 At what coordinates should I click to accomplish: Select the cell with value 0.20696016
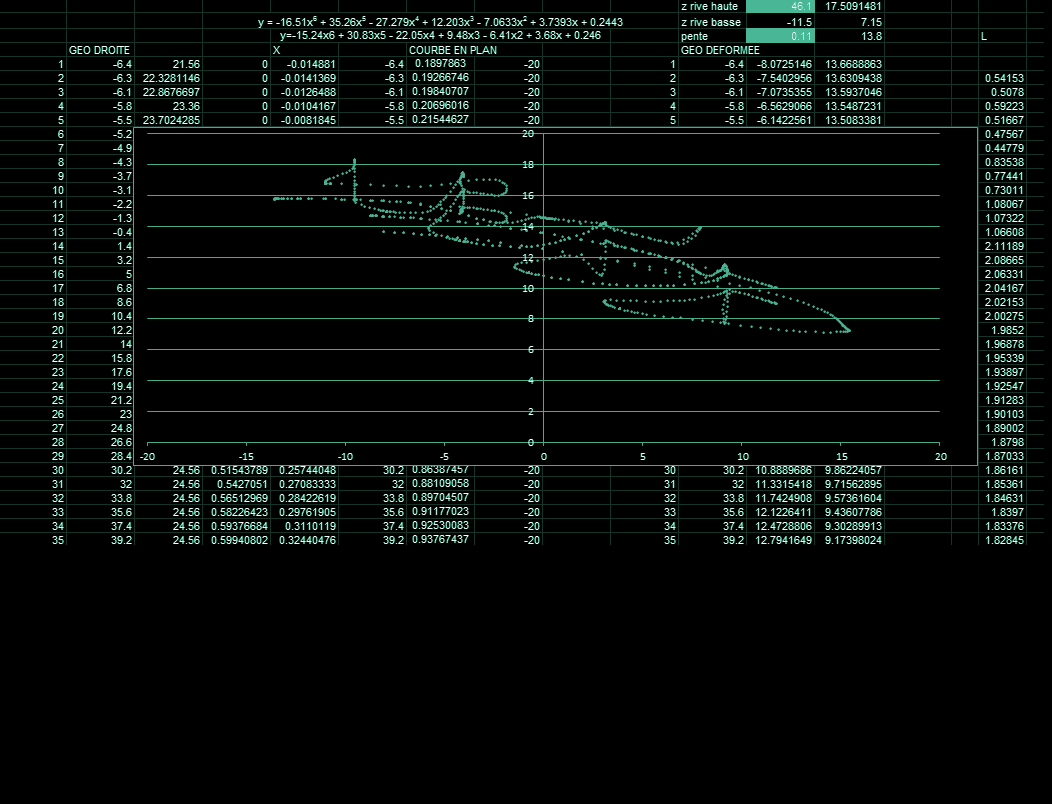pos(440,106)
